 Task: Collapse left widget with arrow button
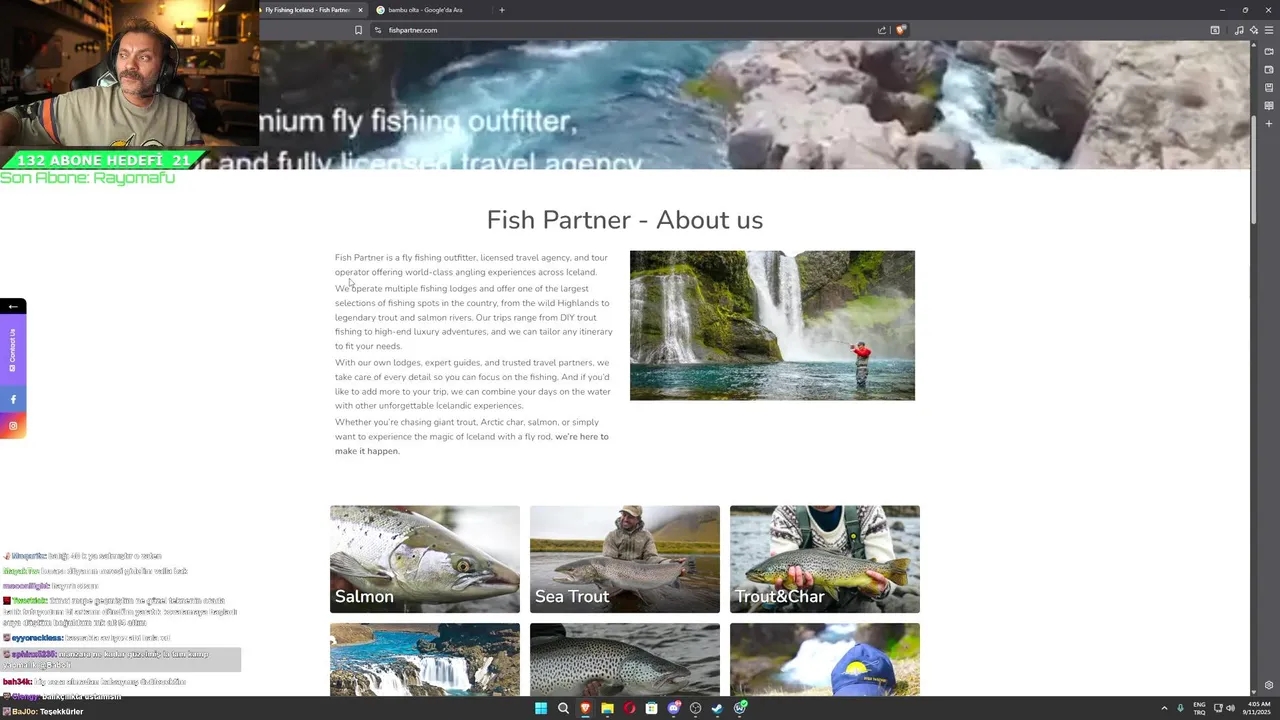[x=13, y=307]
